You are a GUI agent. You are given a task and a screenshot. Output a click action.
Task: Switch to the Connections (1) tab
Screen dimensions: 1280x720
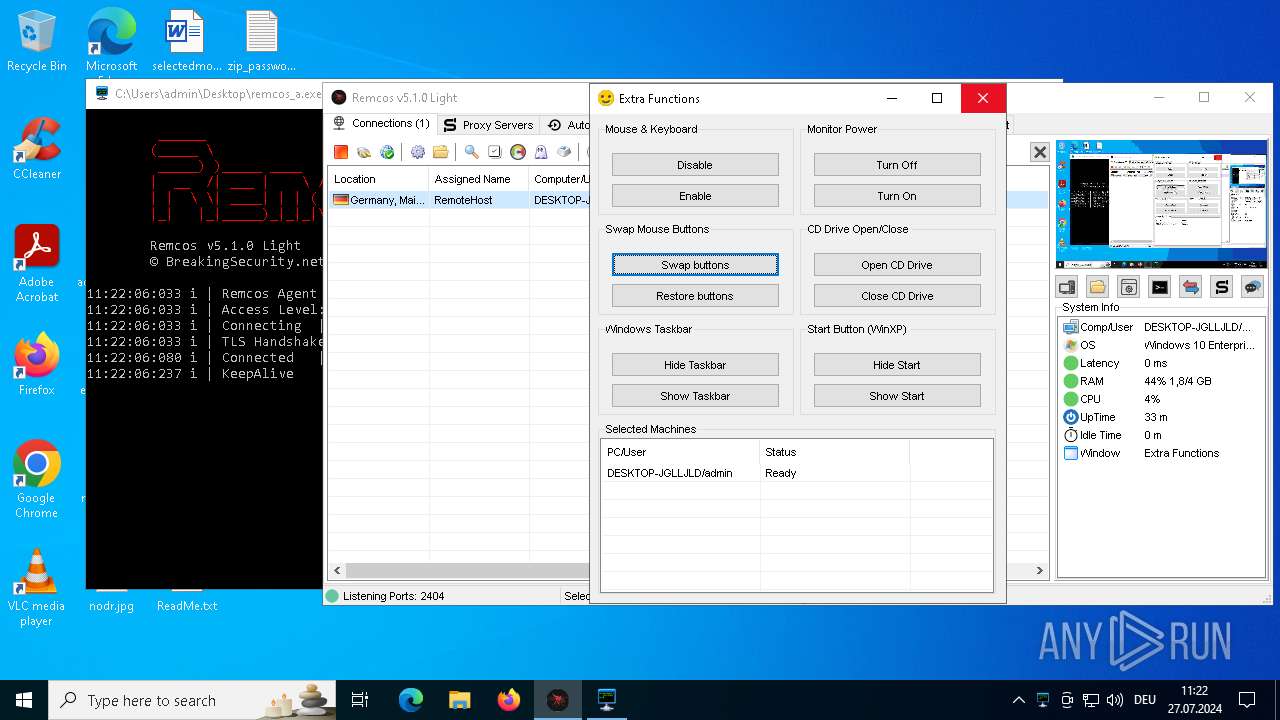point(381,124)
